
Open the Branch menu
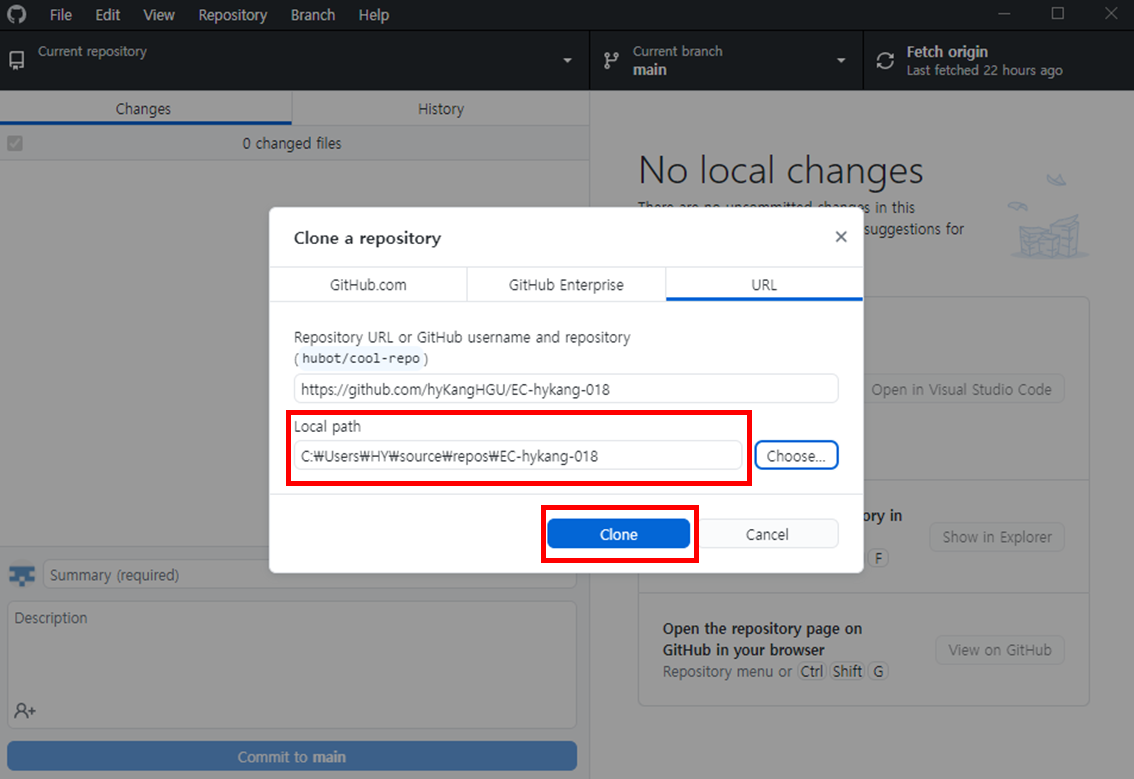(x=313, y=15)
